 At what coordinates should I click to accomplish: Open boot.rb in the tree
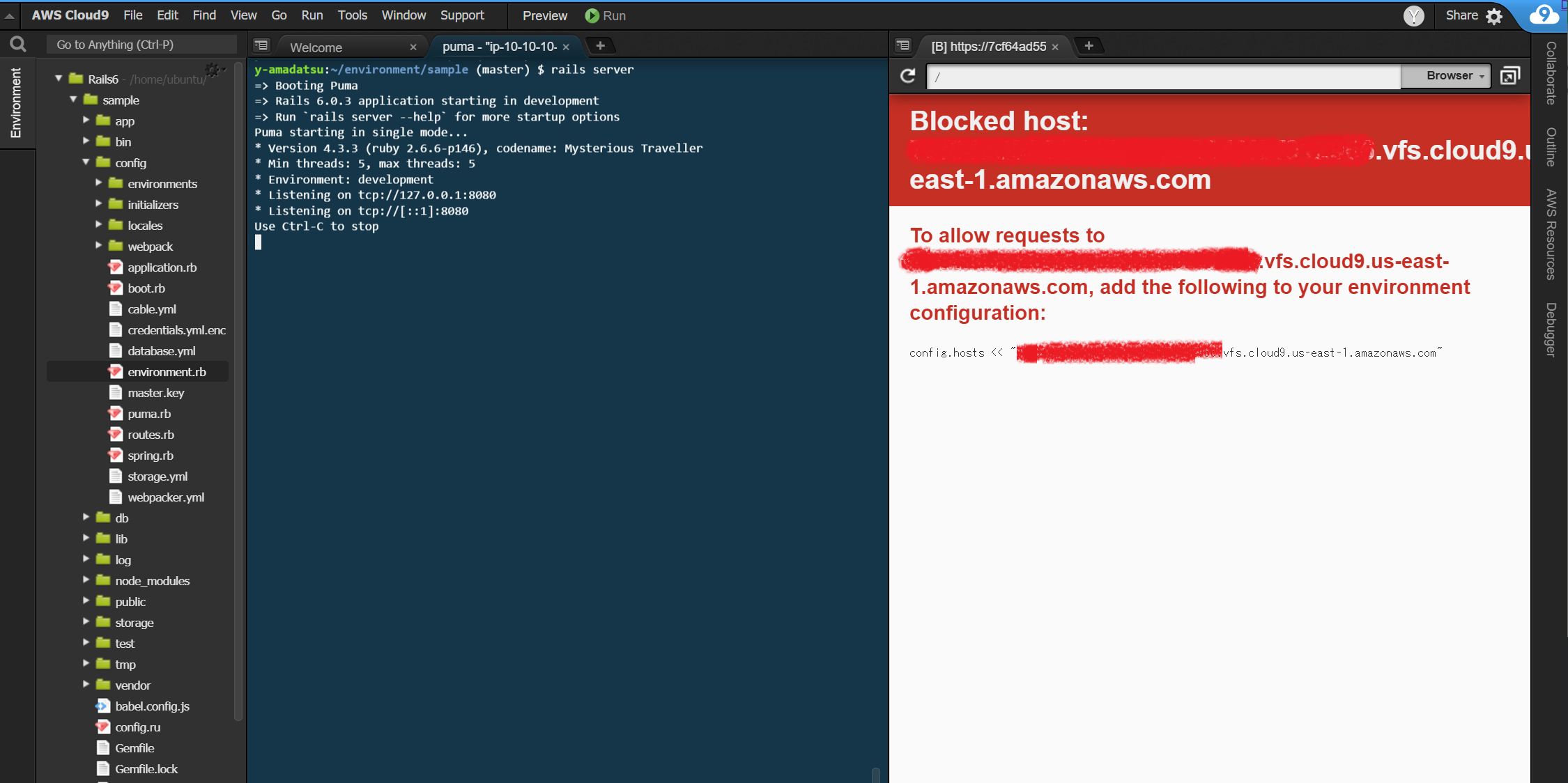click(146, 288)
